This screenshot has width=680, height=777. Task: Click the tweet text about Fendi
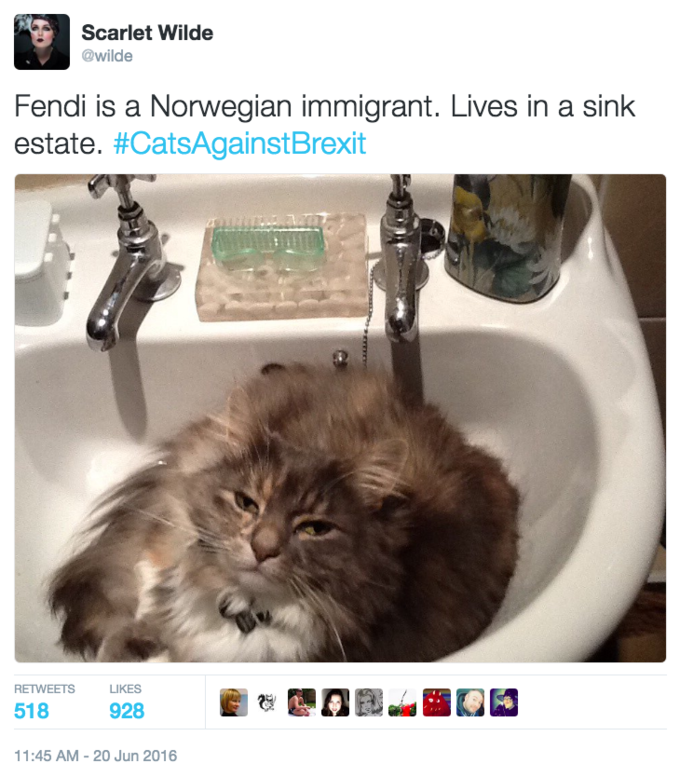click(x=325, y=125)
